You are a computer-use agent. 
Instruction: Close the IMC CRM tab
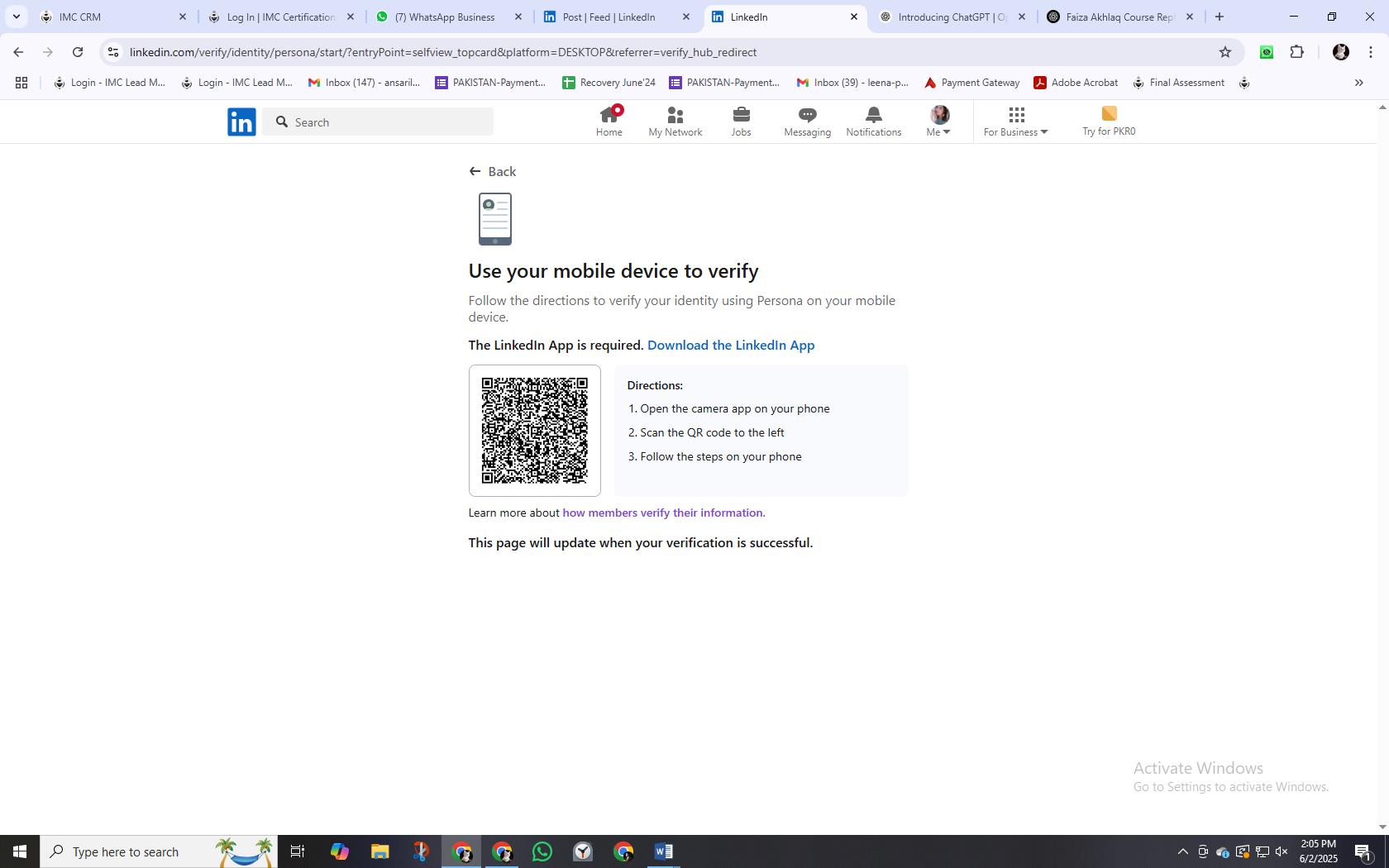[183, 17]
